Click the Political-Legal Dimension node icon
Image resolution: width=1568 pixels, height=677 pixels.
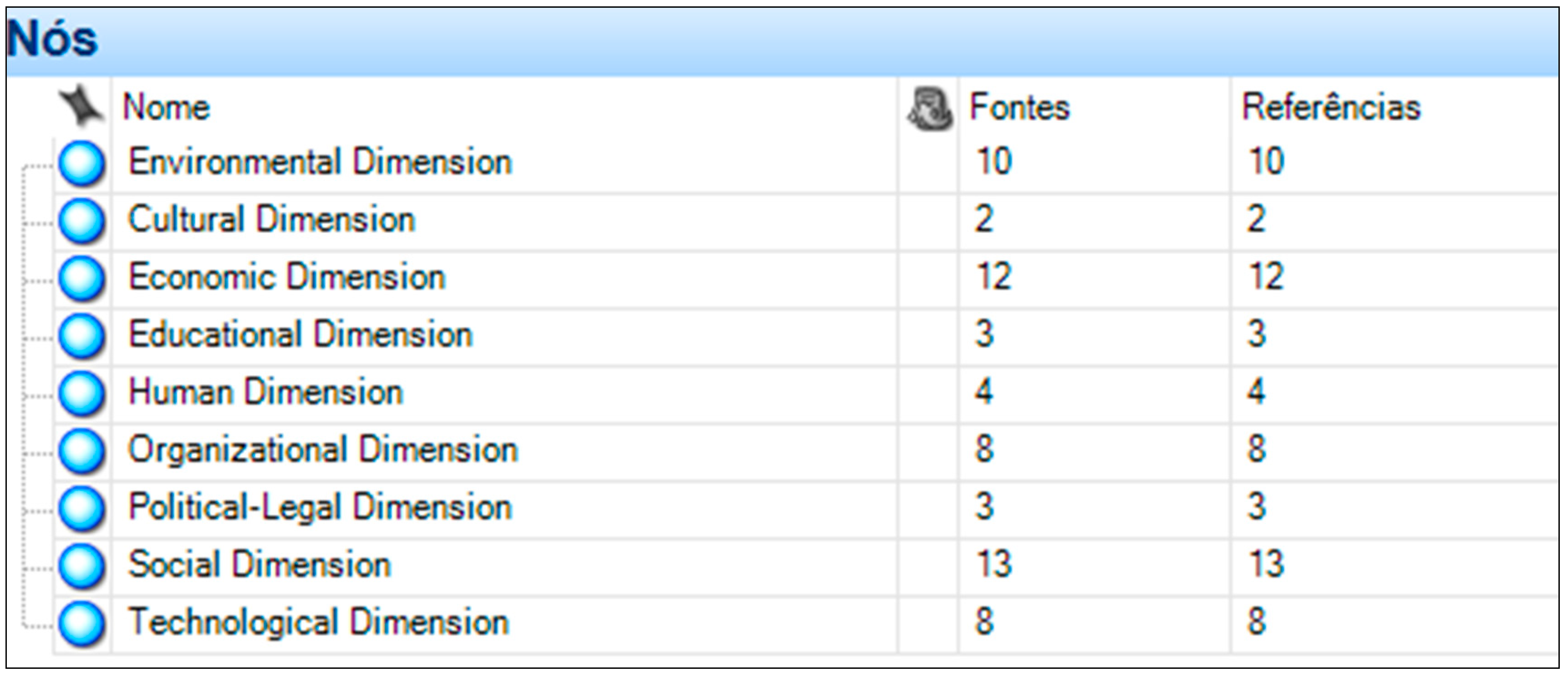tap(81, 508)
